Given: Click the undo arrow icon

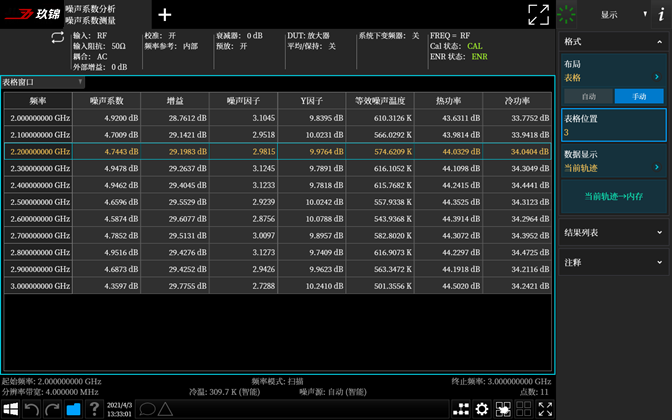Looking at the screenshot, I should (32, 409).
